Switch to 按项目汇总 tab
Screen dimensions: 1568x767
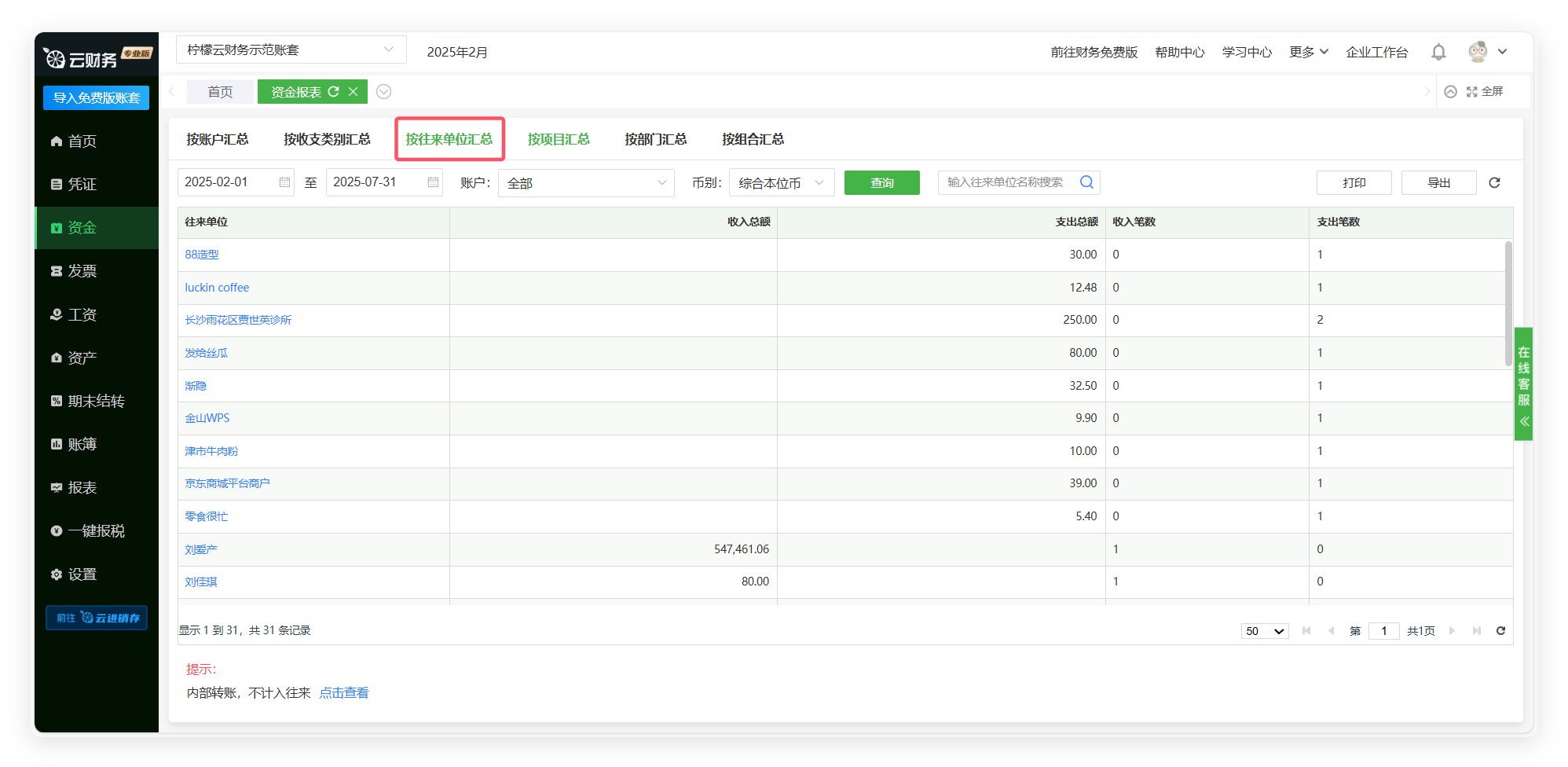coord(559,139)
